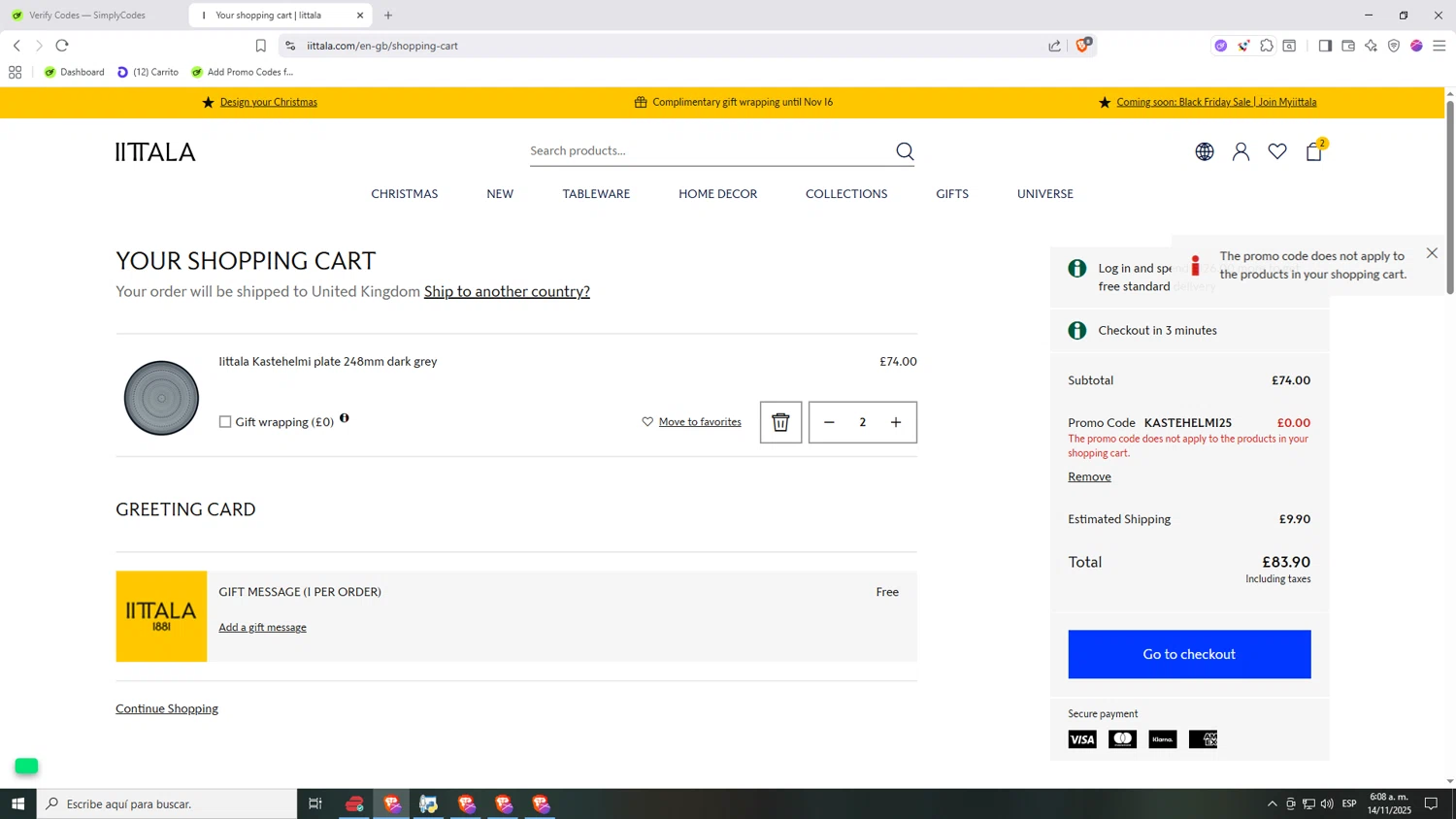Open Dashboard bookmark
This screenshot has height=819, width=1456.
(x=75, y=72)
